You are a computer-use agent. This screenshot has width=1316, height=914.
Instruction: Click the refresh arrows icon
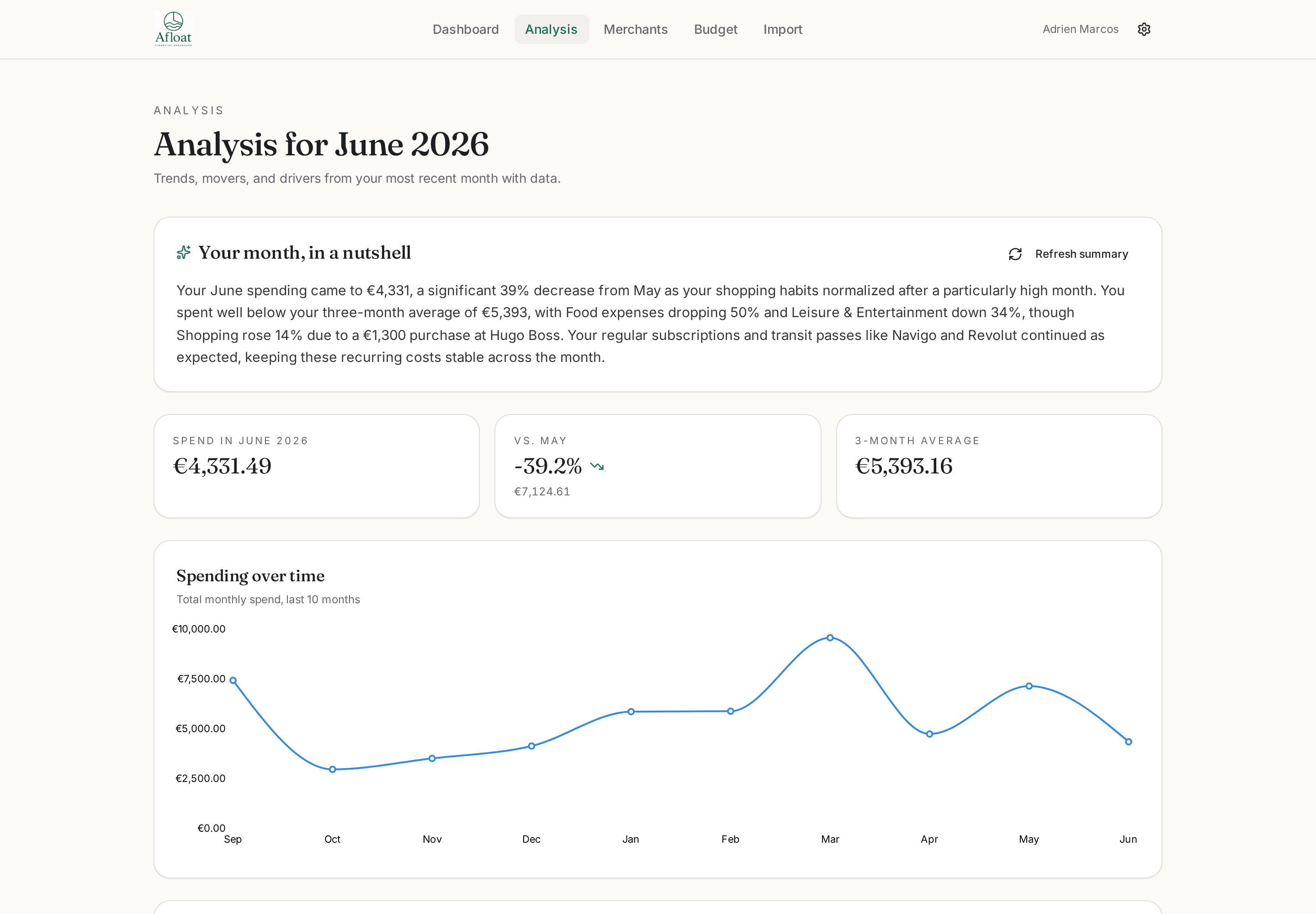[1015, 254]
